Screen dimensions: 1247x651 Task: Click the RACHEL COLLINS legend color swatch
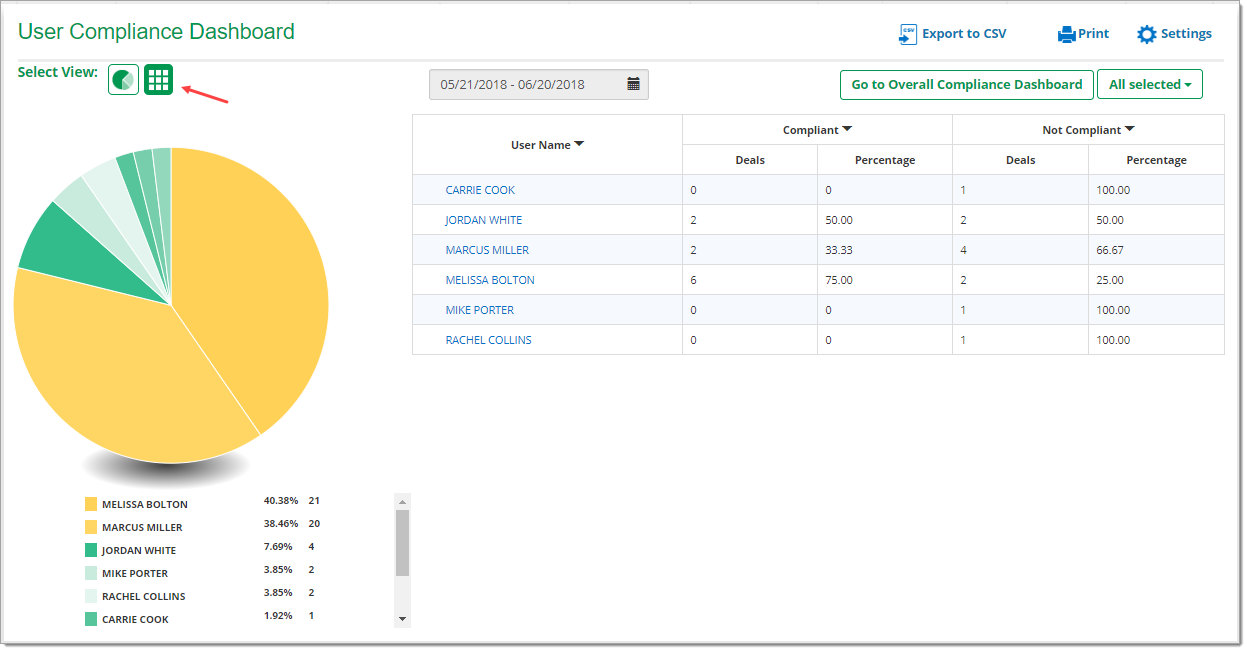tap(91, 596)
